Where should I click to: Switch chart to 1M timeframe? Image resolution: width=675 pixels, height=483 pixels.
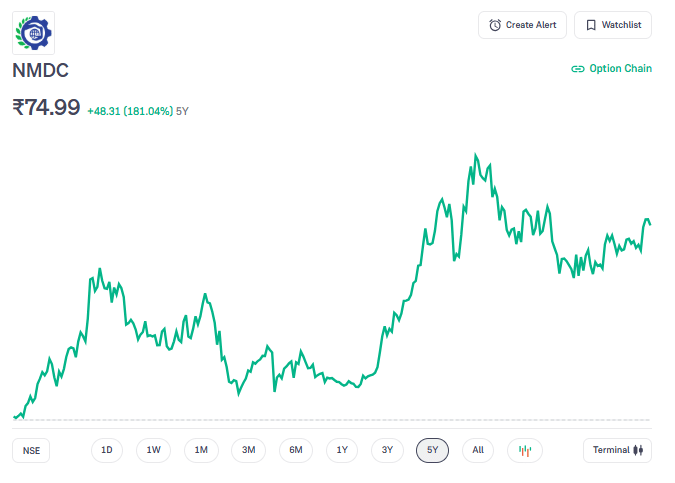[201, 450]
